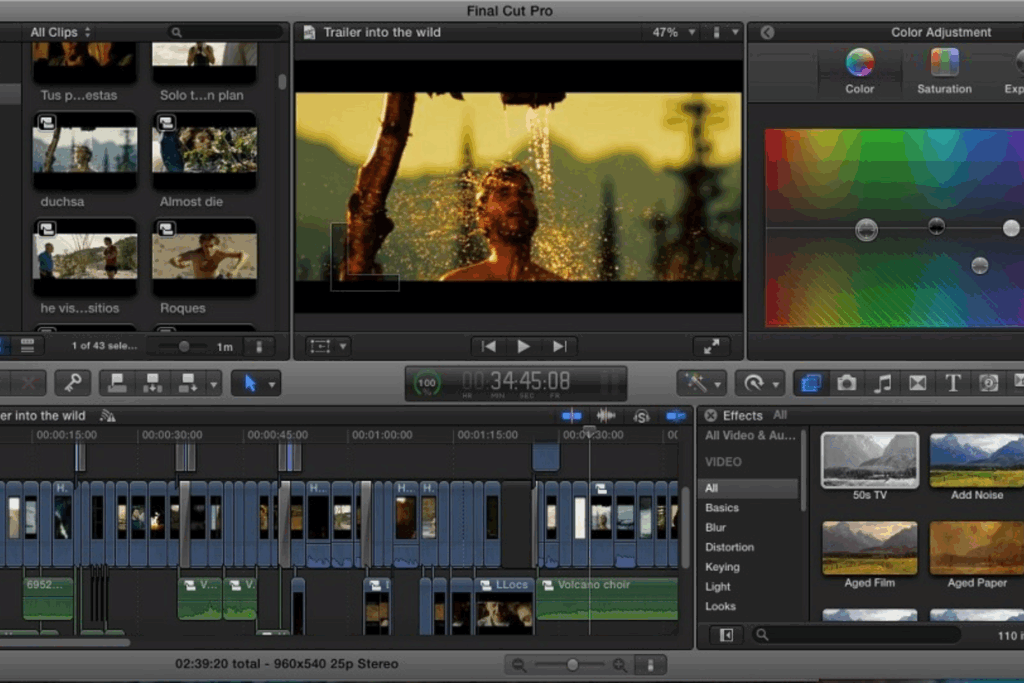
Task: Click the connect clip to primary storyline icon
Action: coord(118,383)
